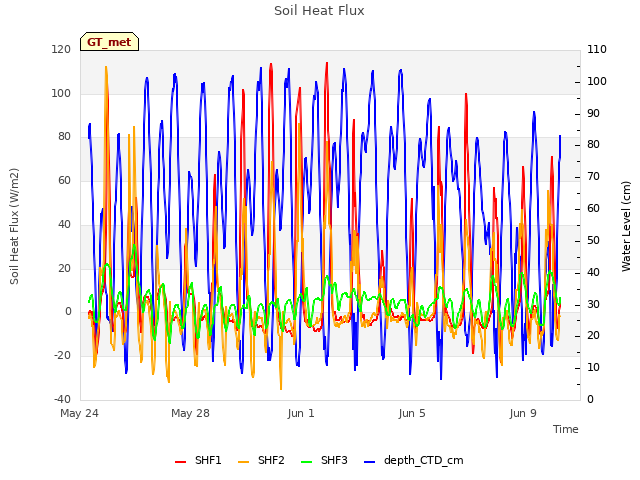
Task: Click the May 28 x-axis tick label
Action: (190, 413)
